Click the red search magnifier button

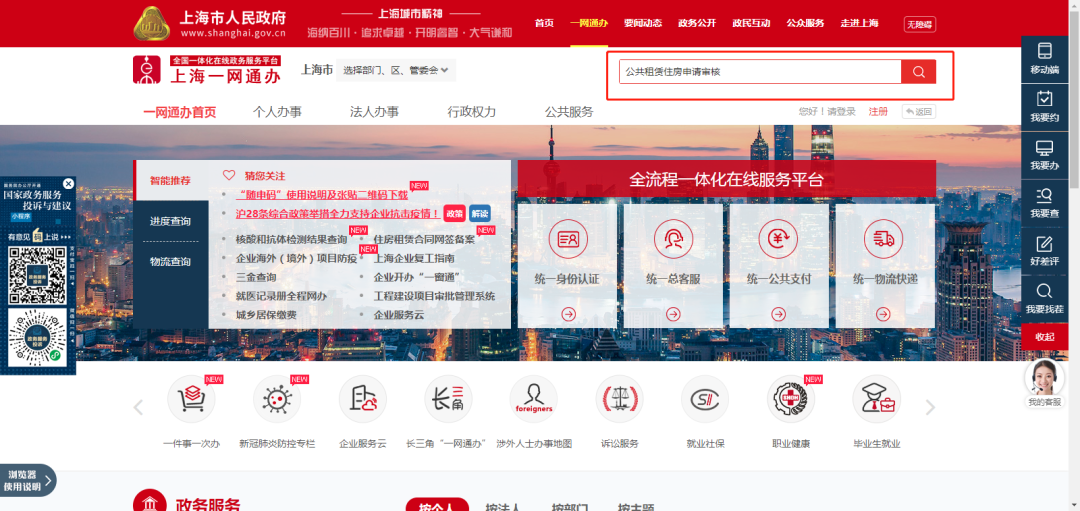coord(918,72)
